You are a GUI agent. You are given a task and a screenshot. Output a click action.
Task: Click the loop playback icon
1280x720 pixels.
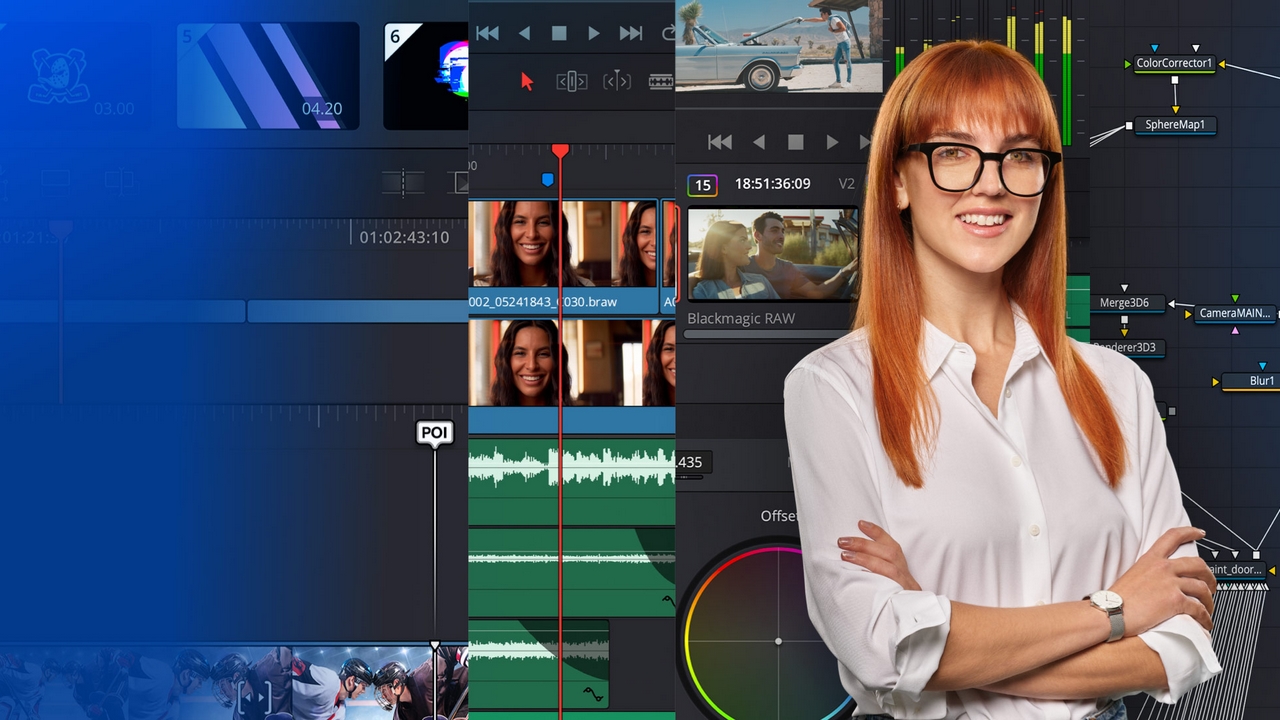(x=668, y=32)
